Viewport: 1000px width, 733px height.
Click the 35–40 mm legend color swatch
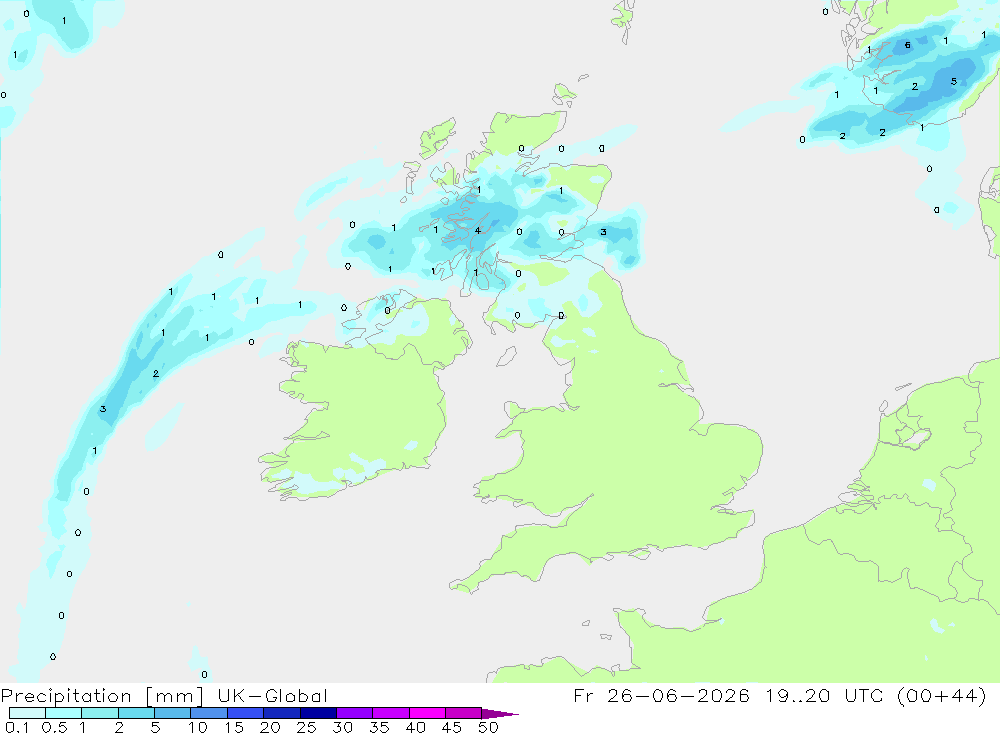(391, 713)
